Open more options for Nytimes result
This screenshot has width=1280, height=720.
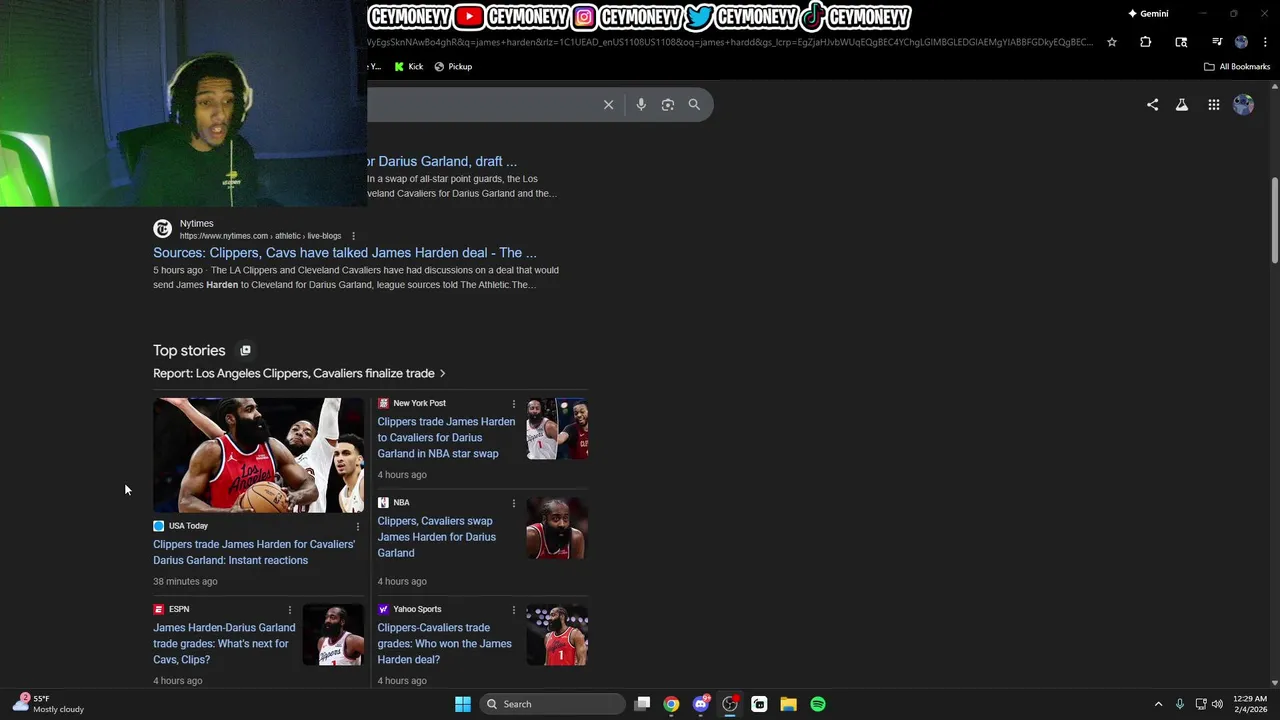(353, 236)
